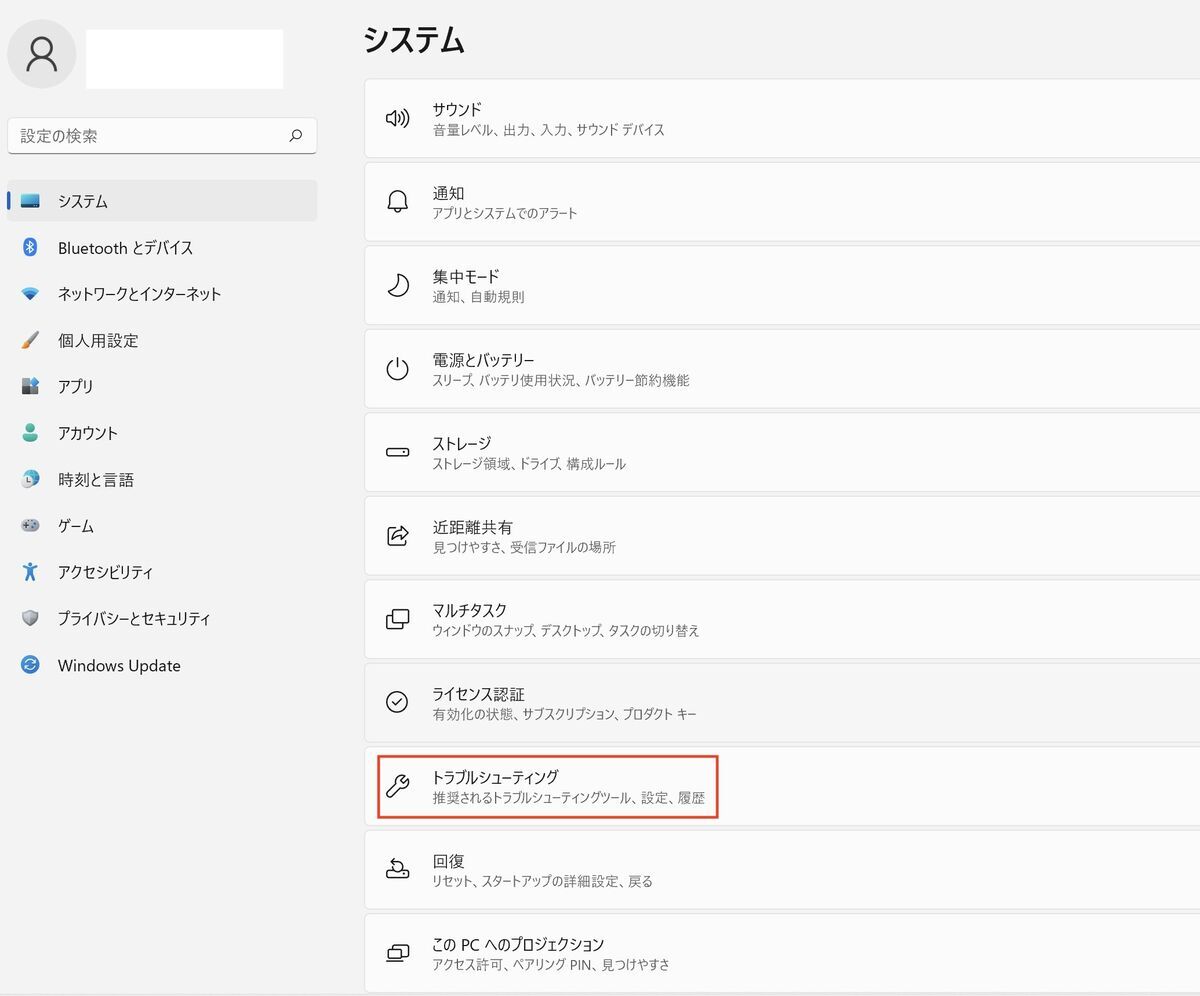Open 集中モード settings row
Image resolution: width=1200 pixels, height=996 pixels.
(x=782, y=285)
